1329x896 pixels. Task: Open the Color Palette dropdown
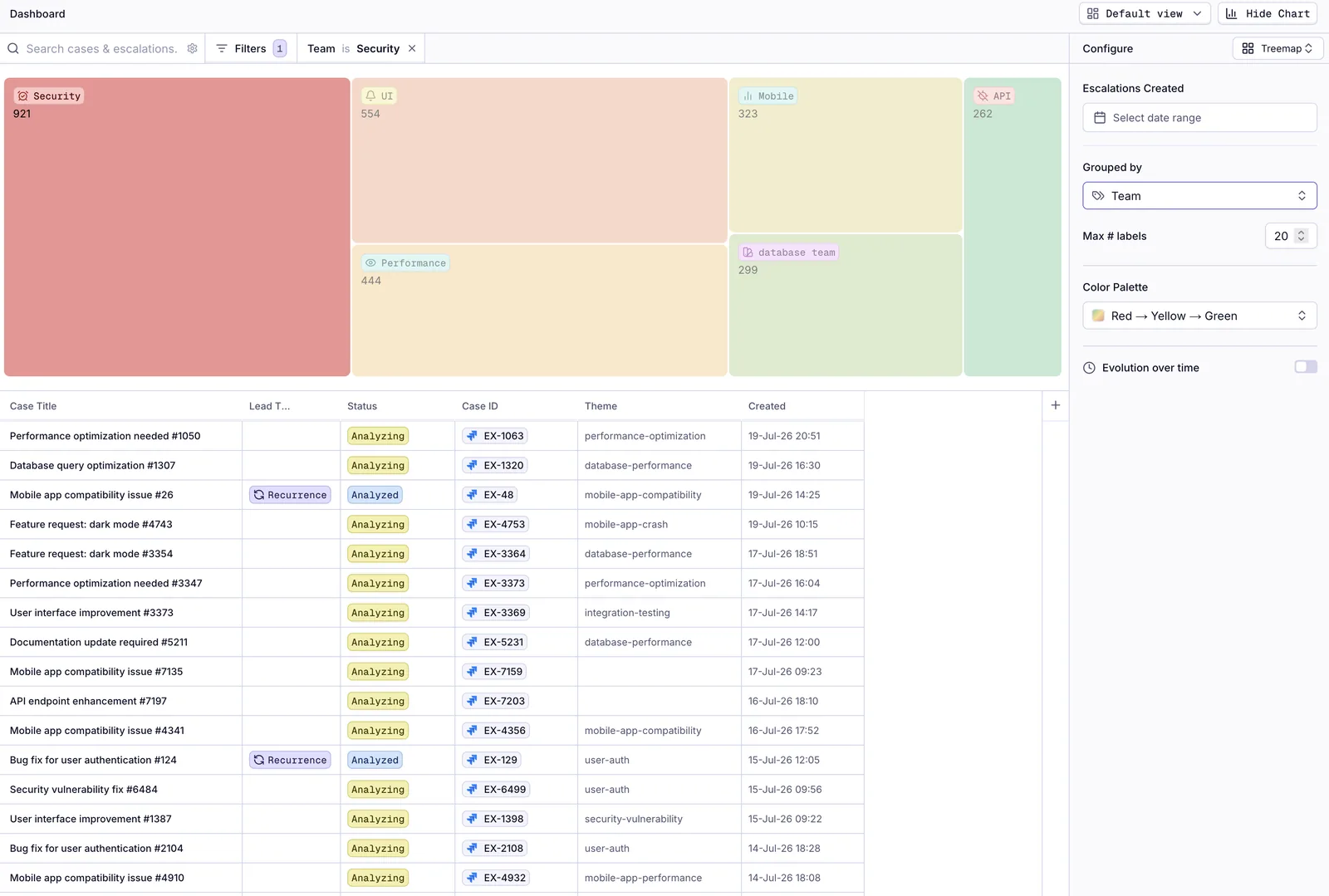pos(1199,316)
